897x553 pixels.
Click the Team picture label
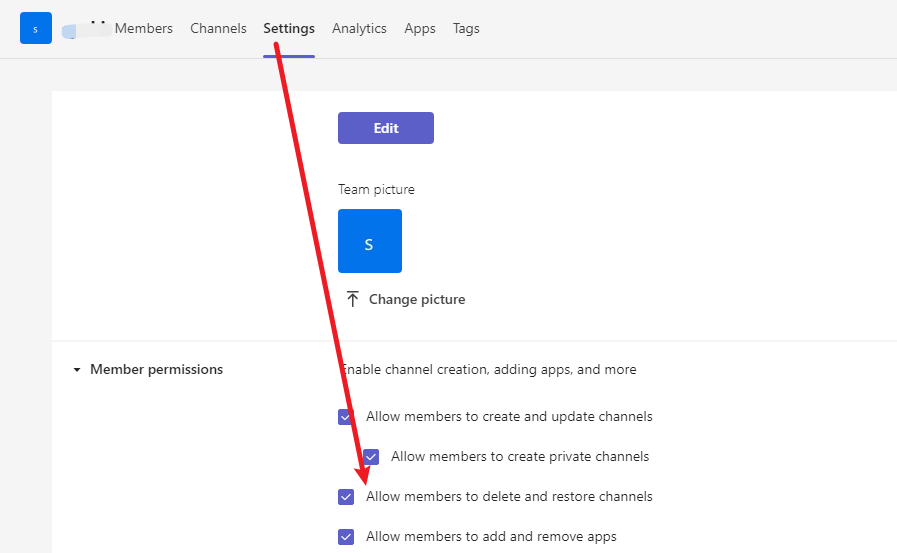[376, 189]
